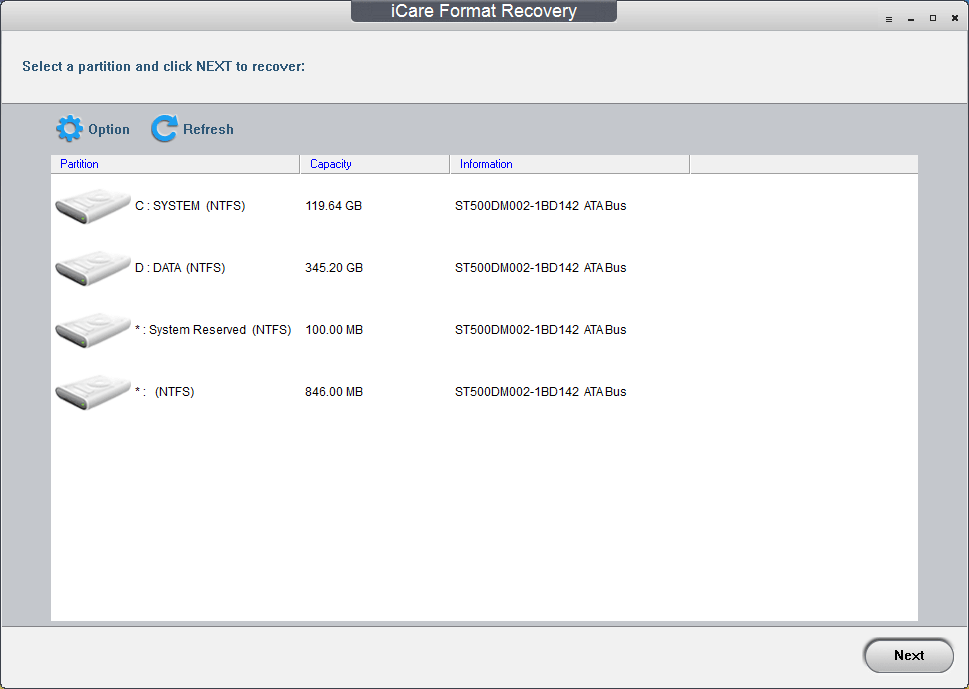The width and height of the screenshot is (969, 689).
Task: Minimize the iCare Format Recovery window
Action: tap(911, 19)
